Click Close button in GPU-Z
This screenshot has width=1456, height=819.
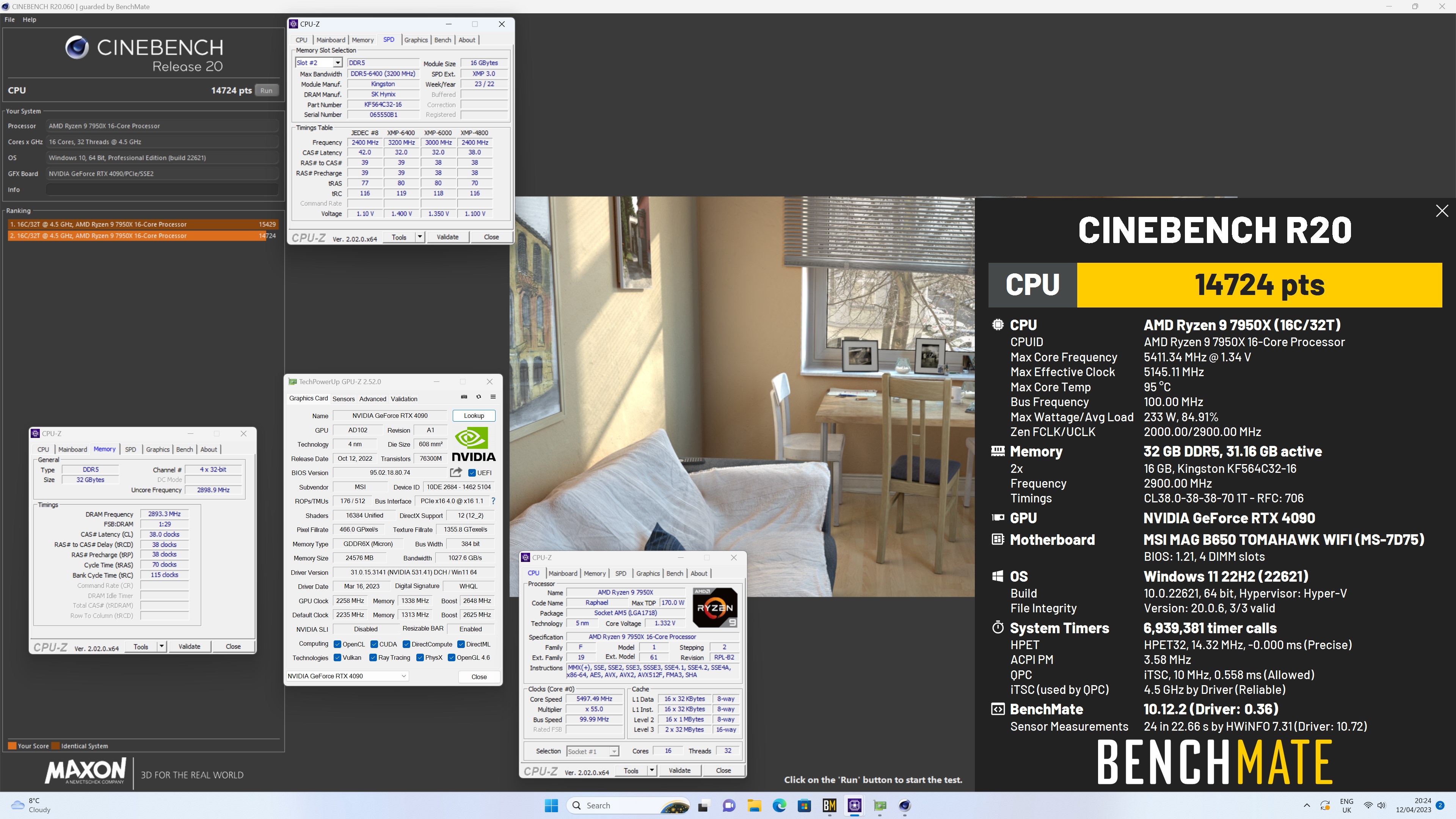479,676
